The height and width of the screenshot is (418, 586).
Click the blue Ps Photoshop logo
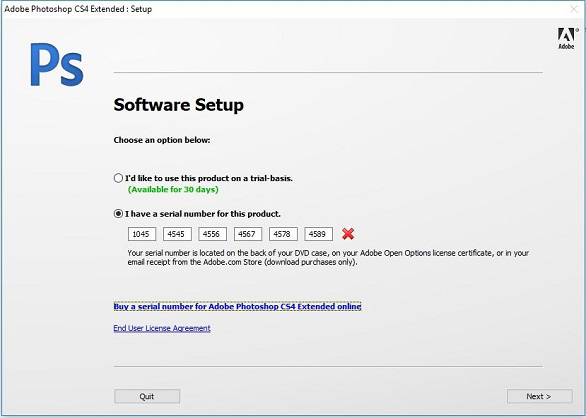tap(57, 65)
